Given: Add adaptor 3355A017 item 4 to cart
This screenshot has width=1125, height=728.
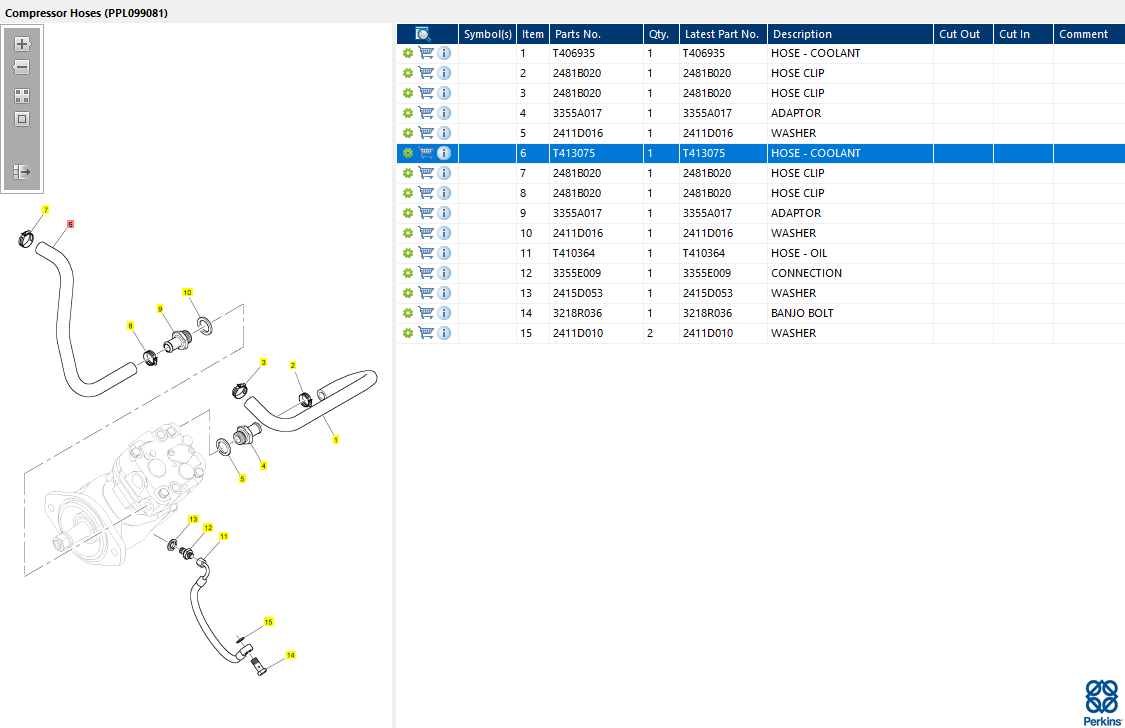Looking at the screenshot, I should click(x=426, y=113).
